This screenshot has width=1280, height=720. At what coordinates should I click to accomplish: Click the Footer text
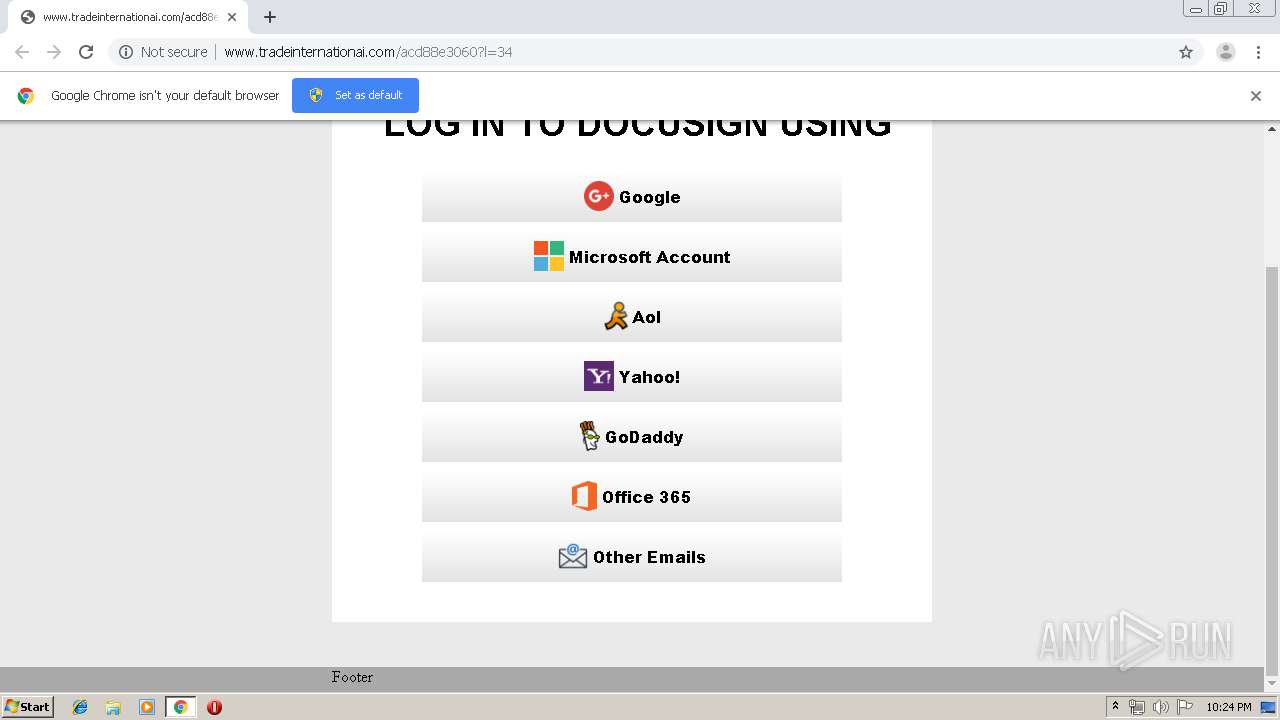(352, 677)
